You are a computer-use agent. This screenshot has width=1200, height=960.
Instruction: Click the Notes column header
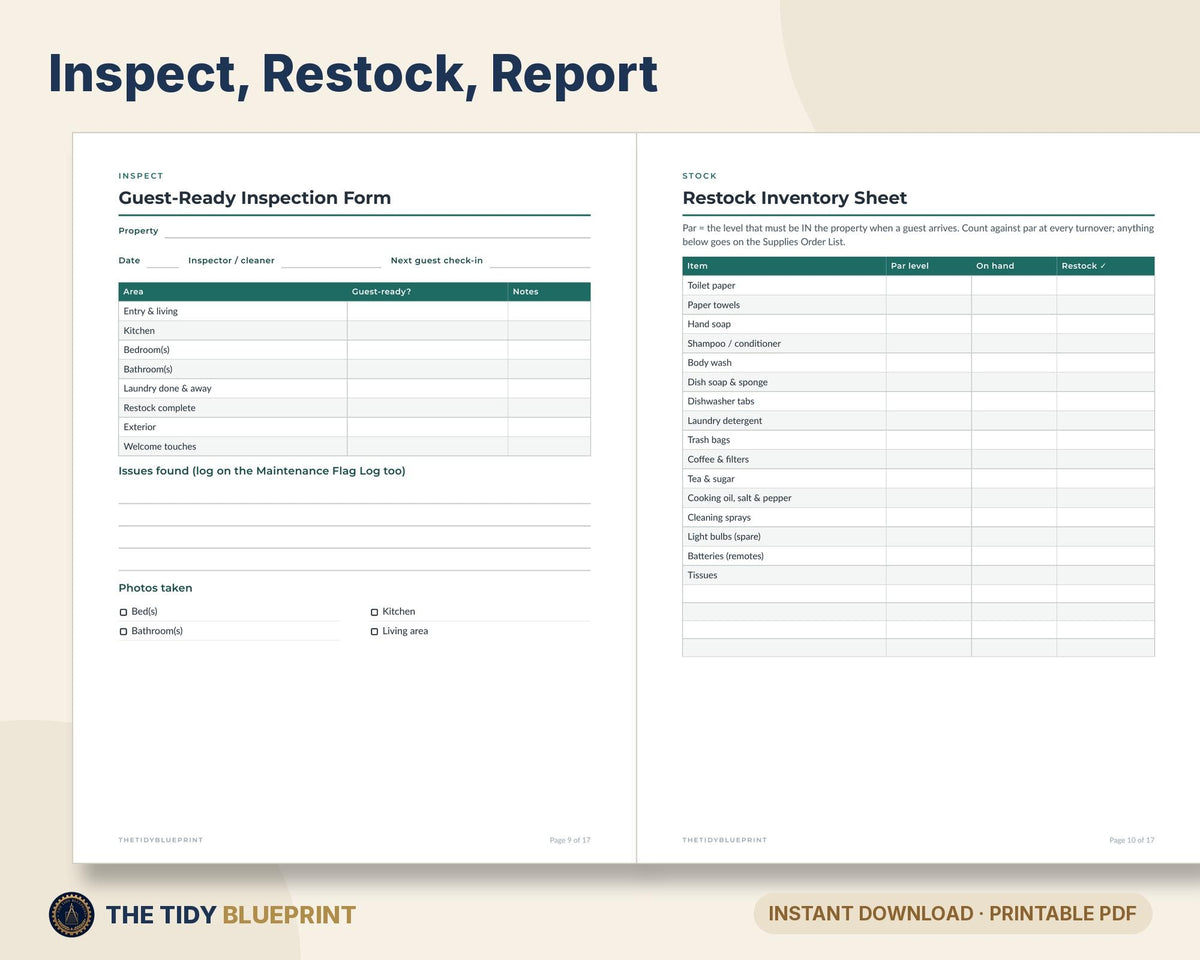tap(549, 292)
